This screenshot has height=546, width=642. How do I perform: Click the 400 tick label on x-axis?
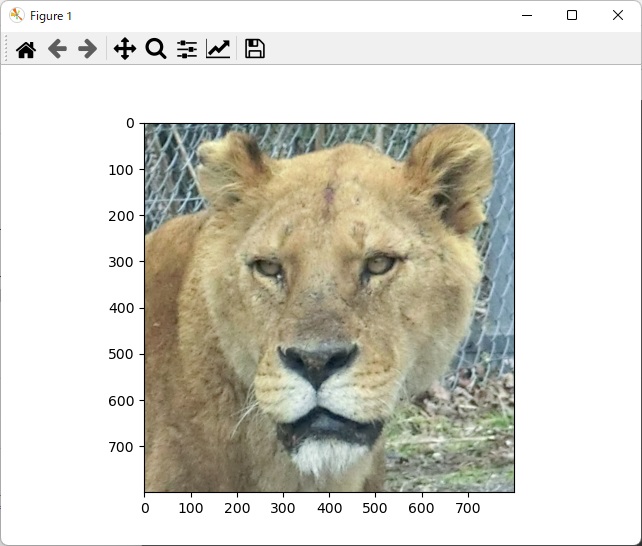pos(329,509)
